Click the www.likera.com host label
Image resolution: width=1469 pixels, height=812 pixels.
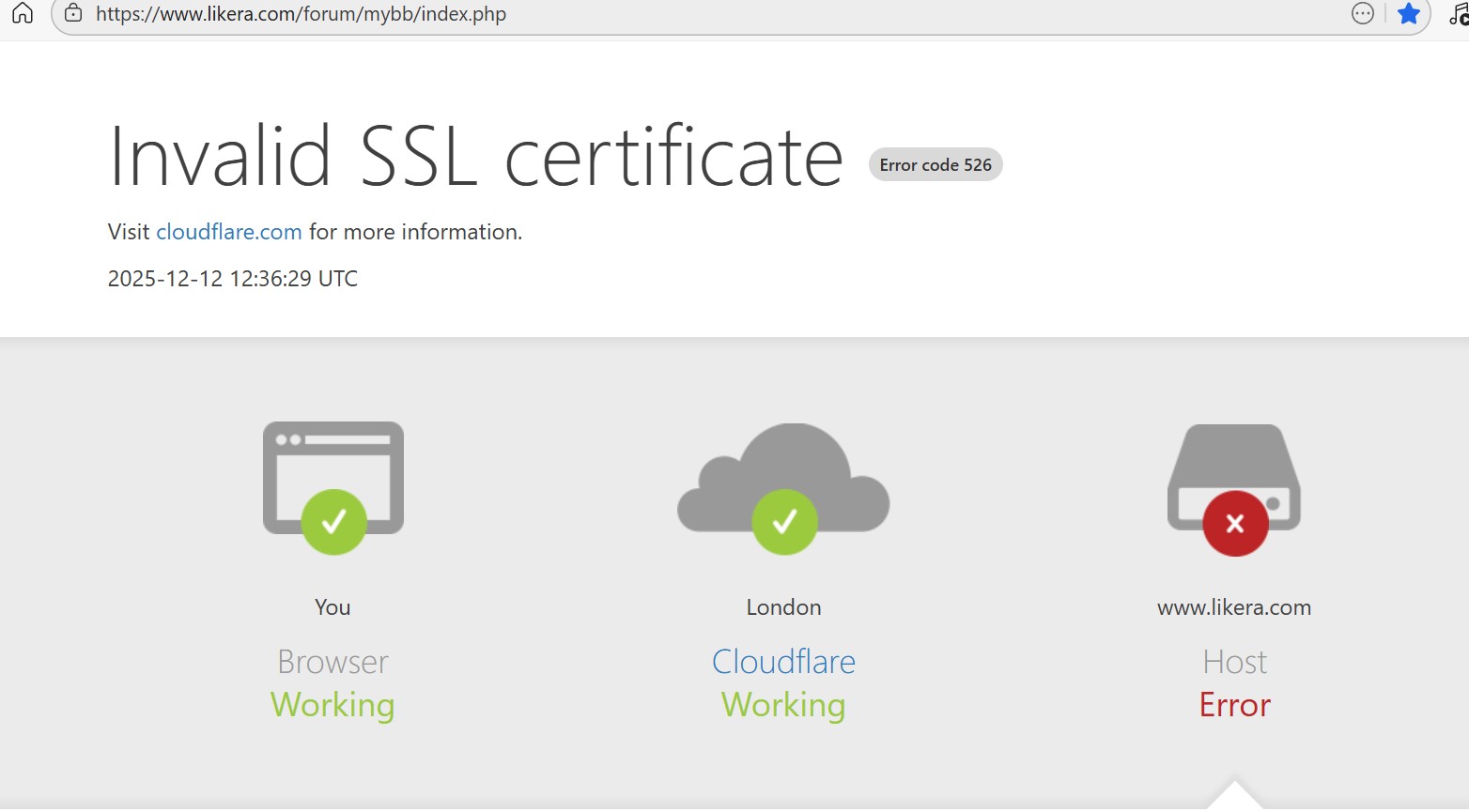[x=1233, y=607]
